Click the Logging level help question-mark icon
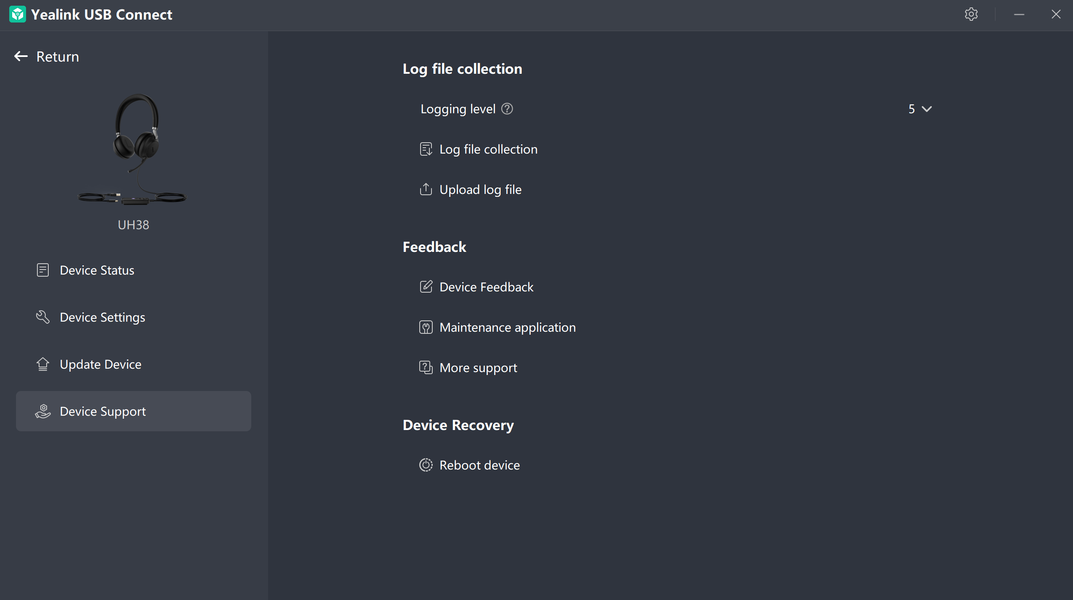1073x600 pixels. (507, 109)
